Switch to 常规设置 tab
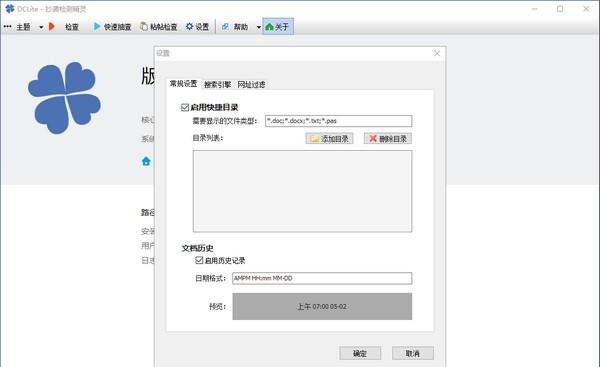Screen dimensions: 600x367 pyautogui.click(x=183, y=84)
